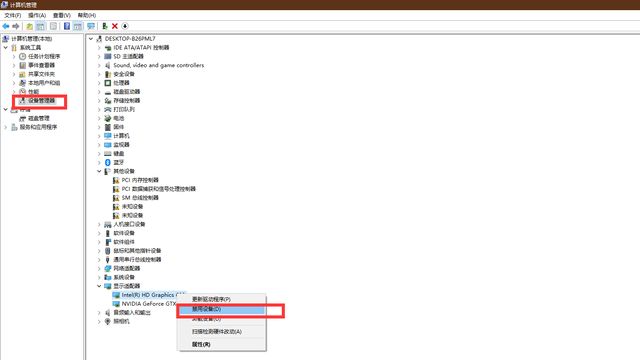Select the 计算机管理(本地) root node

click(31, 39)
